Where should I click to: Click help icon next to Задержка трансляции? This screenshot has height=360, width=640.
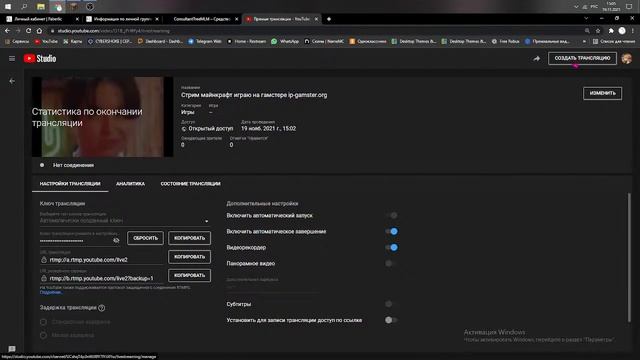tap(102, 308)
